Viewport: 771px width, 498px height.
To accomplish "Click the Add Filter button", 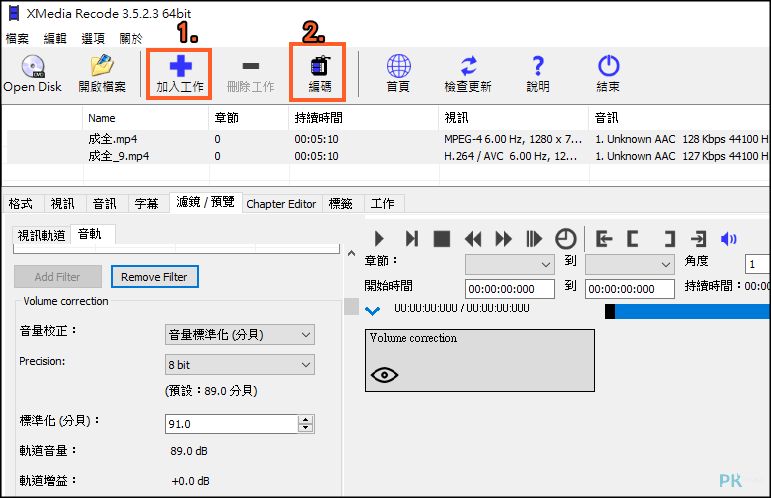I will coord(58,277).
